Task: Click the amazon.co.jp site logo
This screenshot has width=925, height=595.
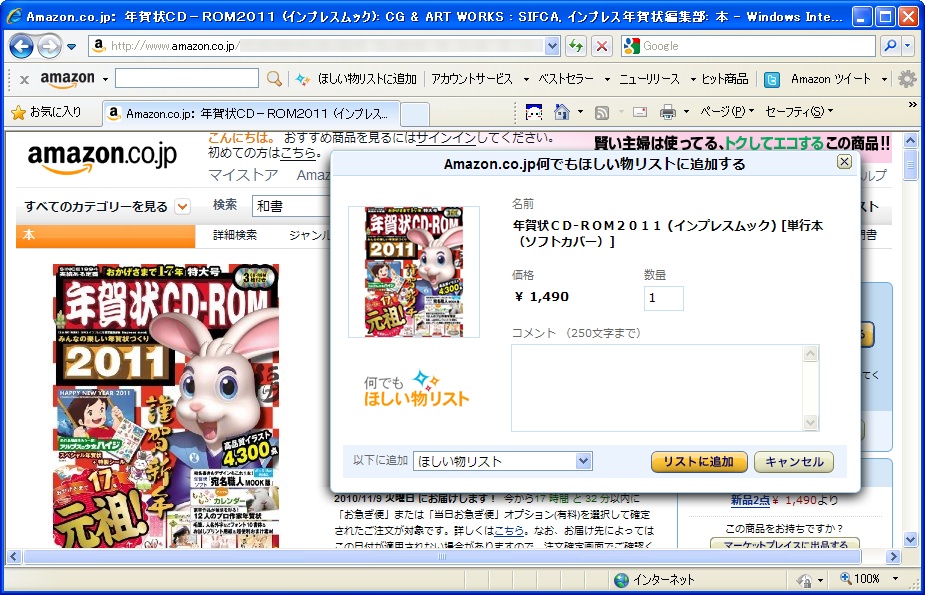Action: tap(102, 157)
